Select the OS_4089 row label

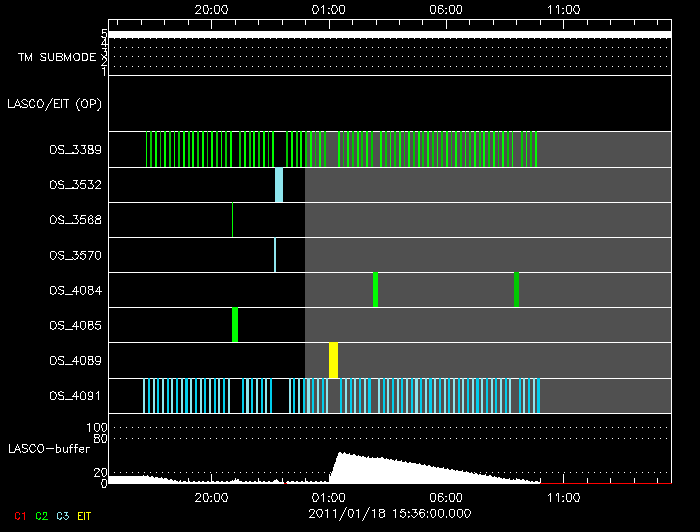click(75, 361)
